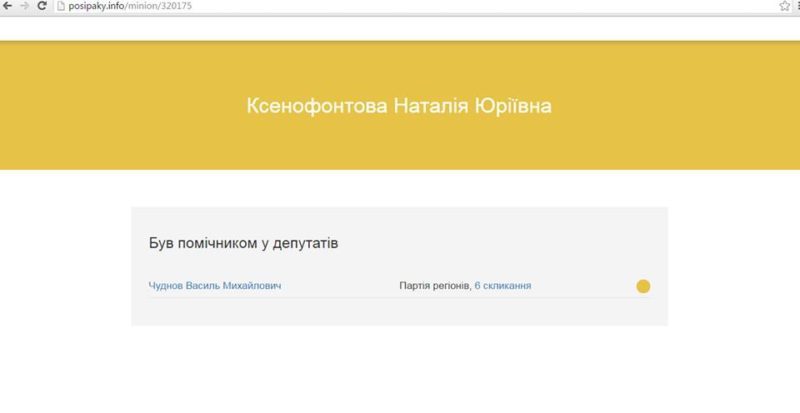Click the posipaky.info domain text
The height and width of the screenshot is (413, 800).
pyautogui.click(x=96, y=6)
